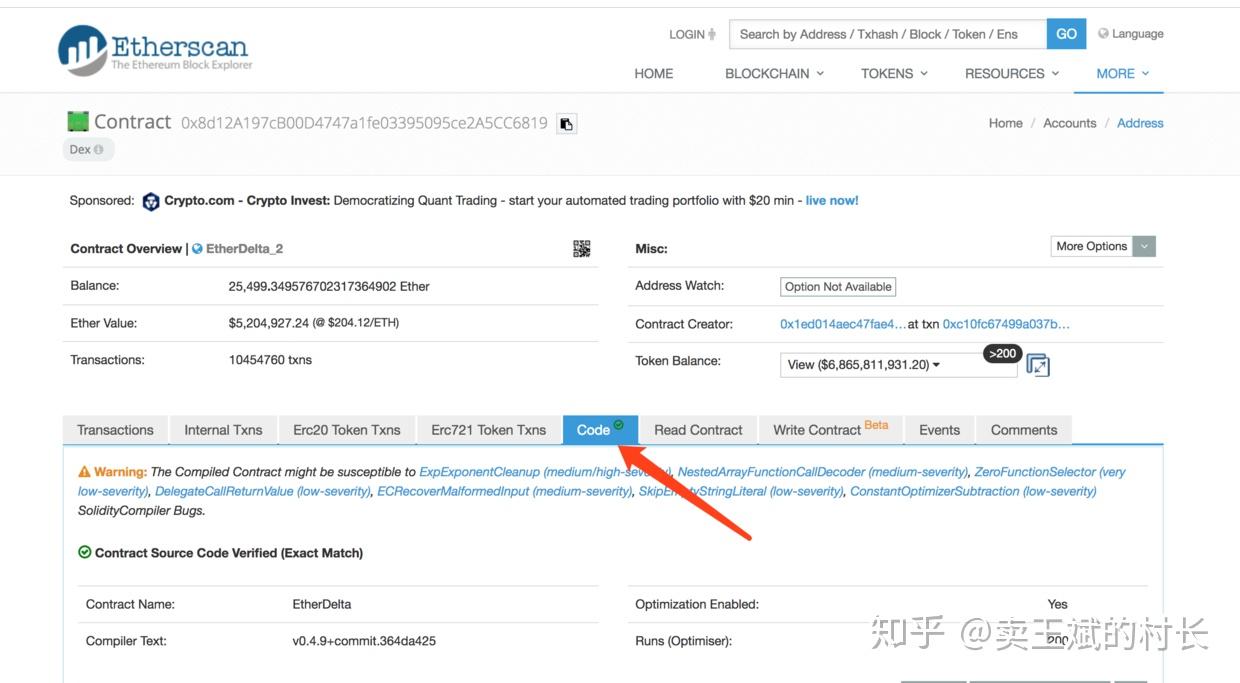Click the Accounts breadcrumb link
Image resolution: width=1240 pixels, height=683 pixels.
tap(1070, 123)
